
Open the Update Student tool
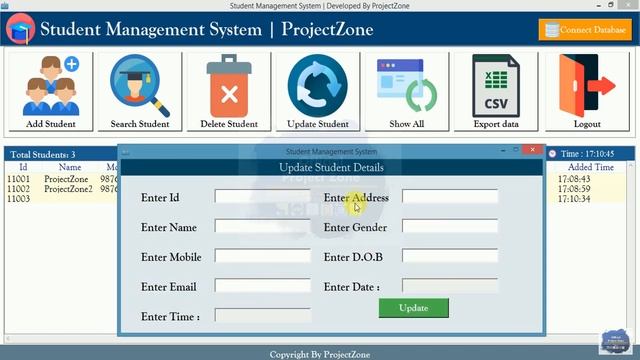[318, 91]
